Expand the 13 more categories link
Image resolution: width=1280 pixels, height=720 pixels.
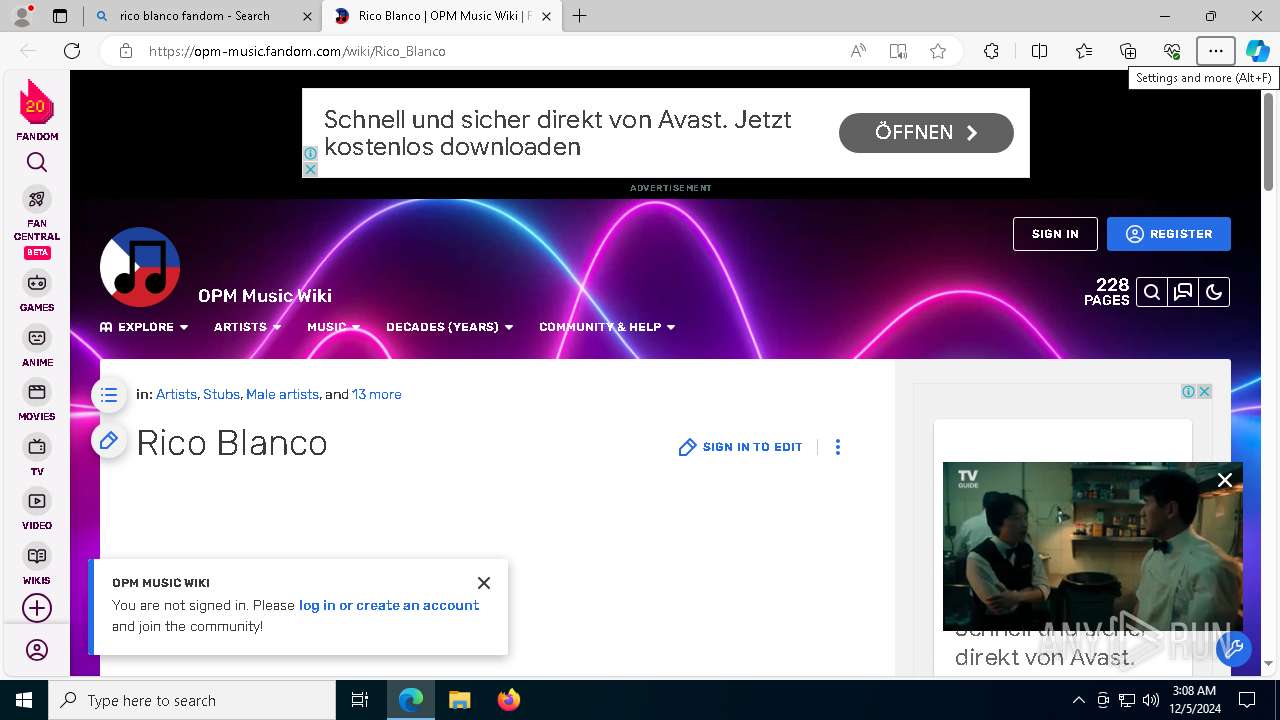pyautogui.click(x=376, y=395)
